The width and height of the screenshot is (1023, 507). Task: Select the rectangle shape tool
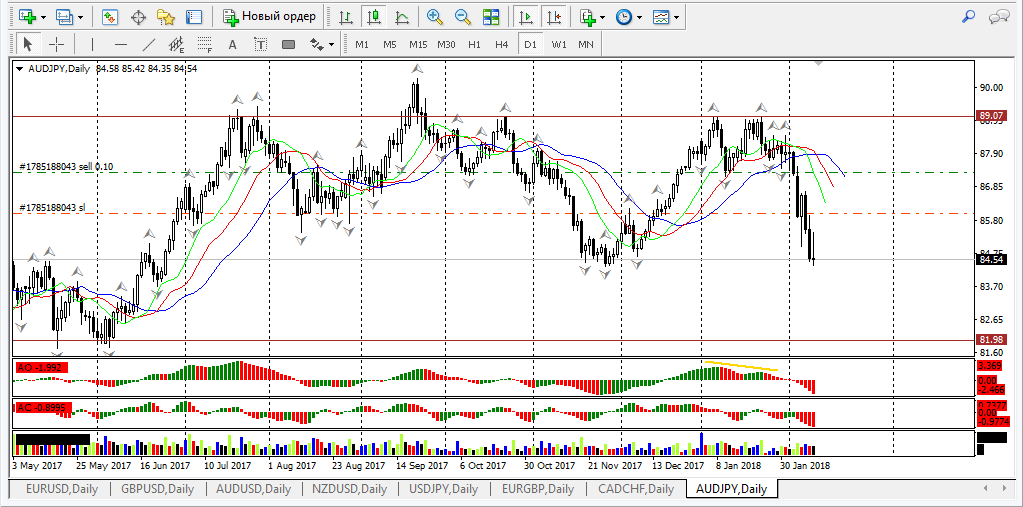coord(288,44)
